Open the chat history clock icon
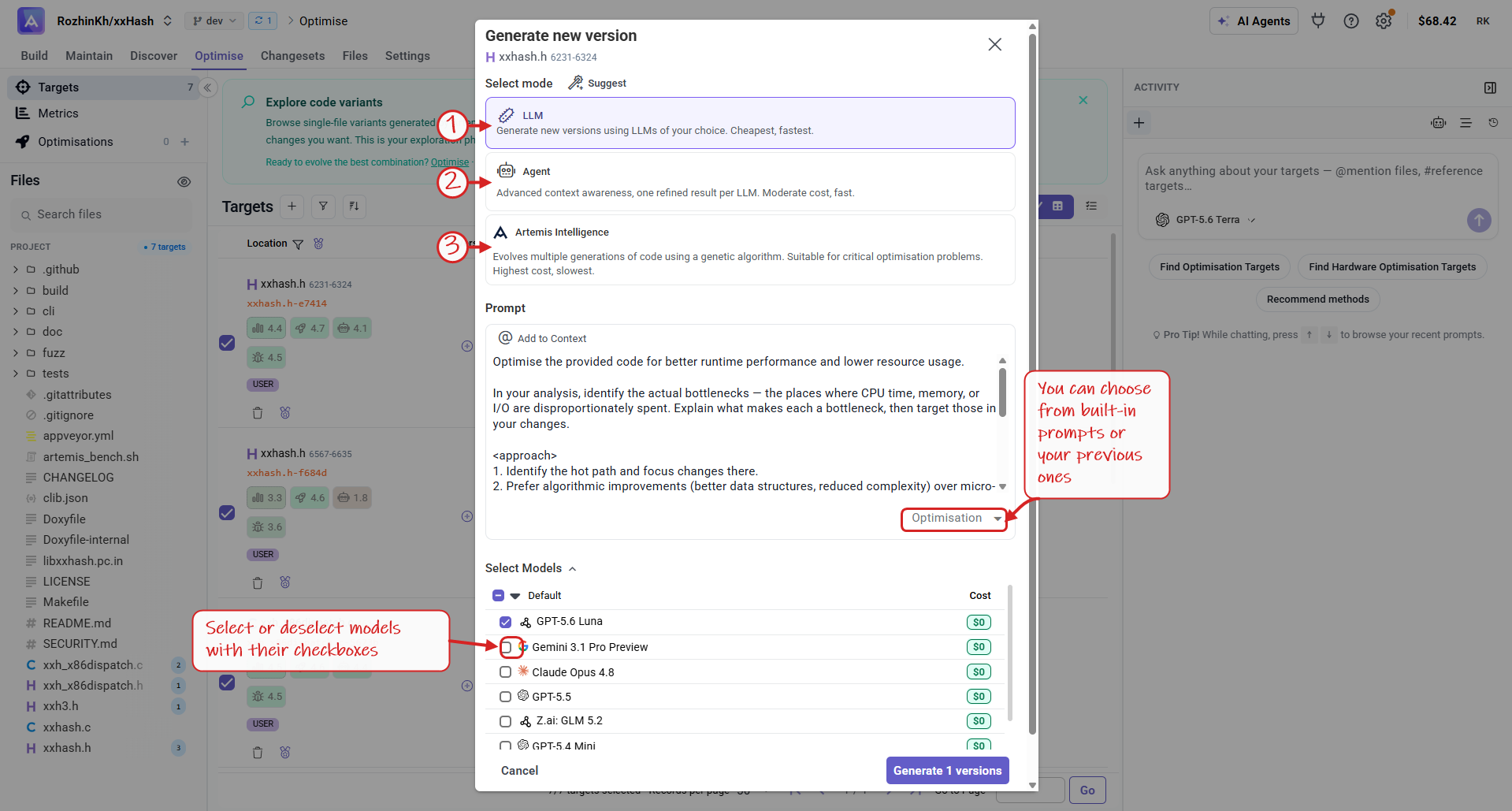The width and height of the screenshot is (1512, 811). 1493,123
